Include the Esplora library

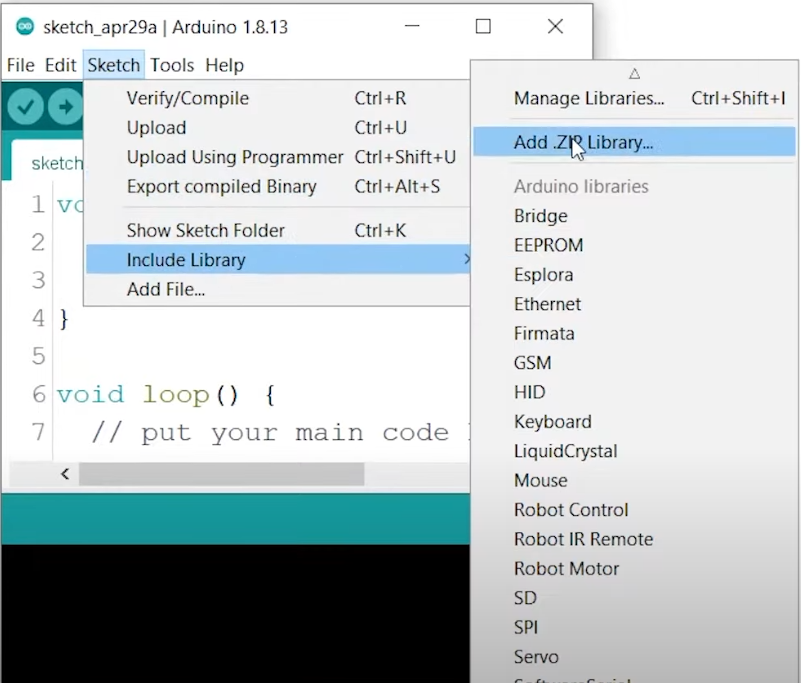pyautogui.click(x=634, y=275)
